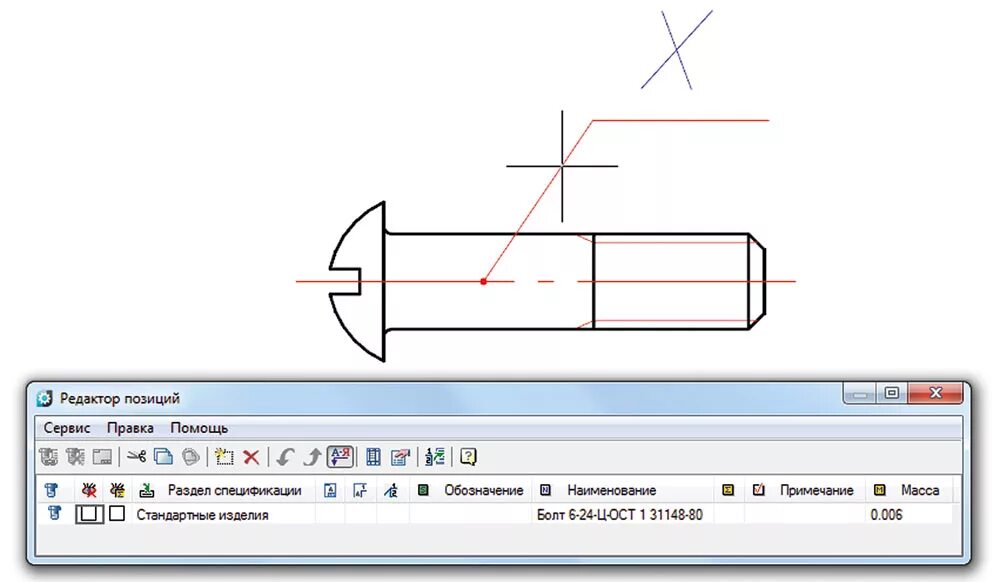Viewport: 1000px width, 582px height.
Task: Click the Масса column header
Action: coord(920,490)
